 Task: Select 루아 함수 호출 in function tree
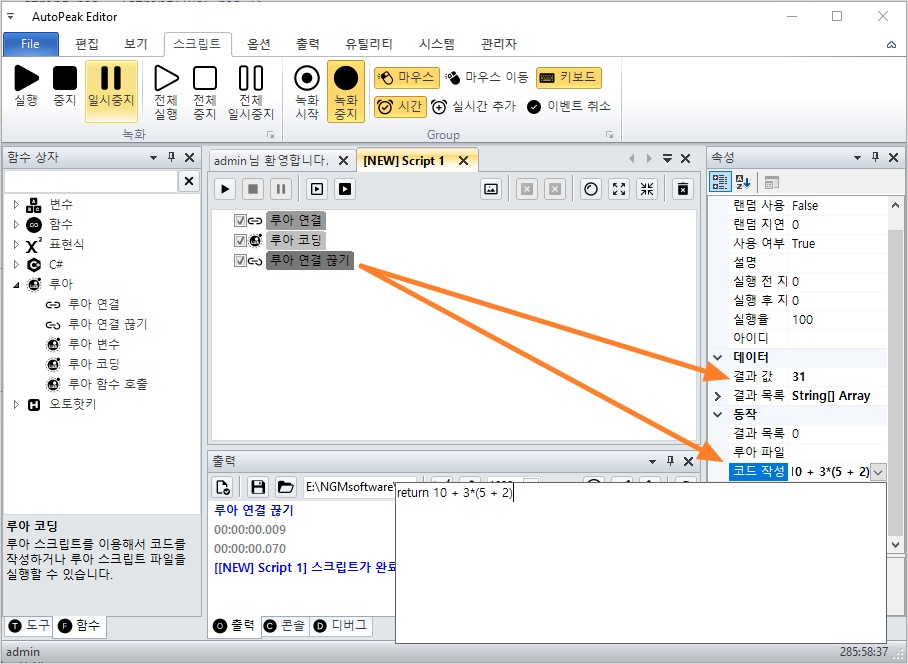[108, 384]
